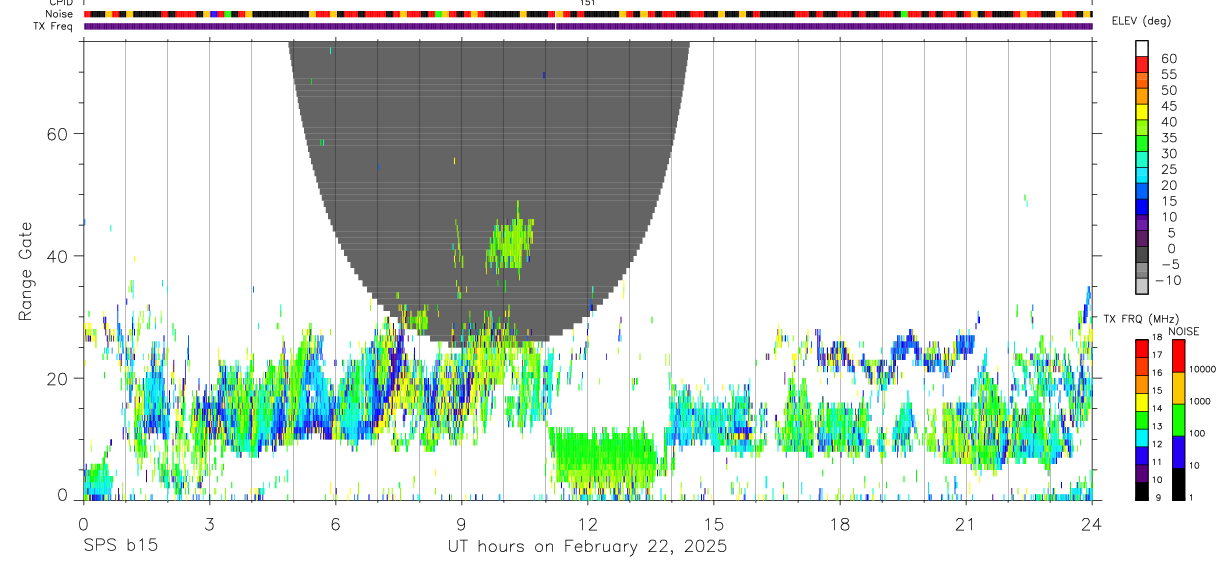Click the Noise row label at top

pos(60,15)
